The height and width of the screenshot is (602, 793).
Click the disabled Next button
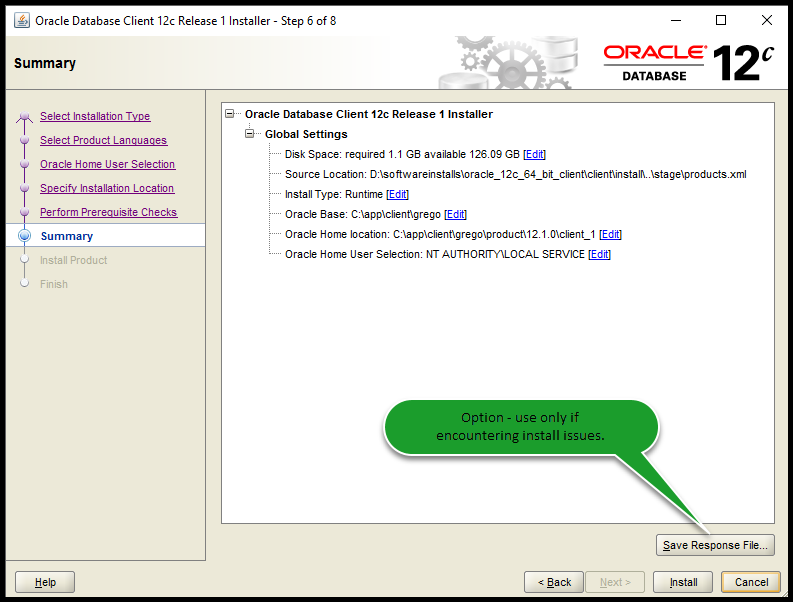tap(615, 582)
